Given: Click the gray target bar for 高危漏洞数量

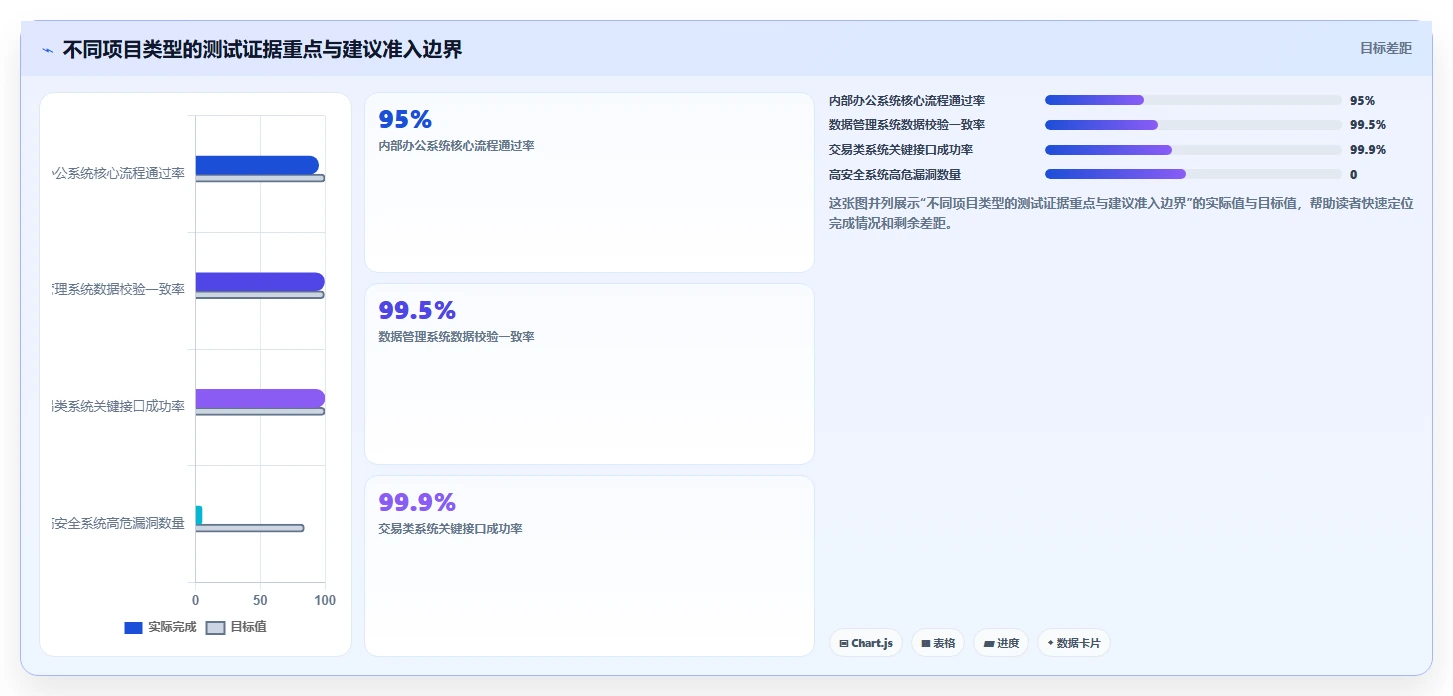Looking at the screenshot, I should tap(250, 528).
